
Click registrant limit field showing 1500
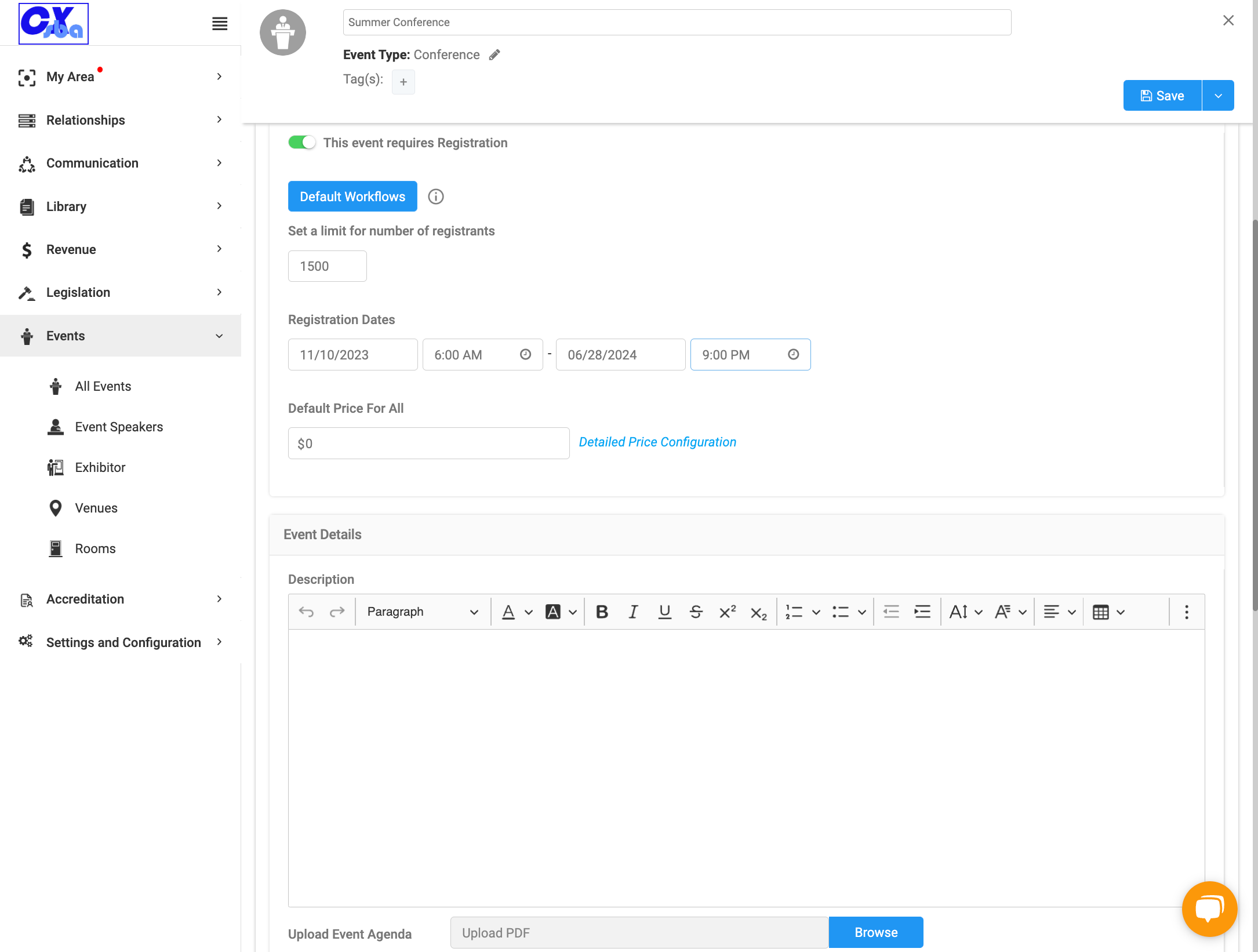[328, 266]
